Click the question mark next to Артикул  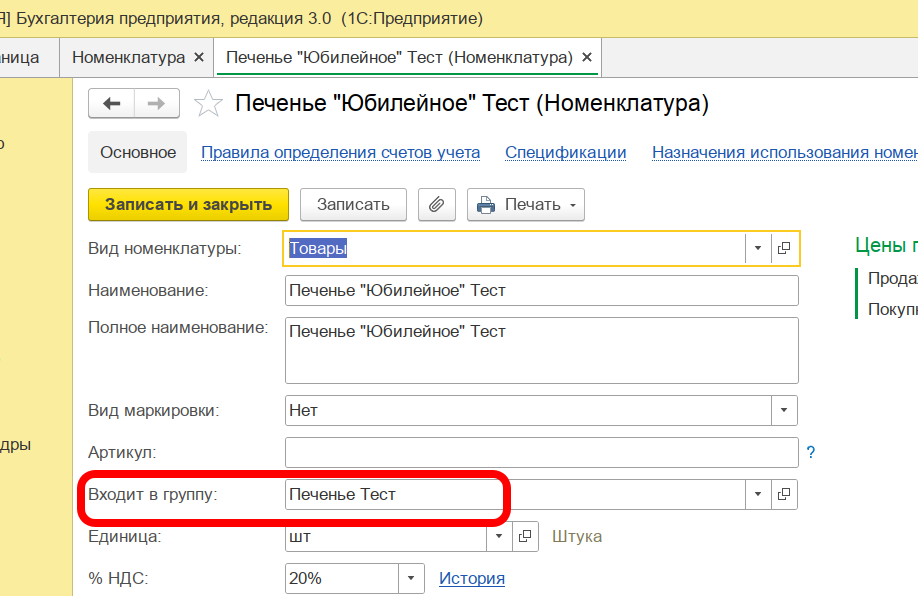click(x=811, y=453)
